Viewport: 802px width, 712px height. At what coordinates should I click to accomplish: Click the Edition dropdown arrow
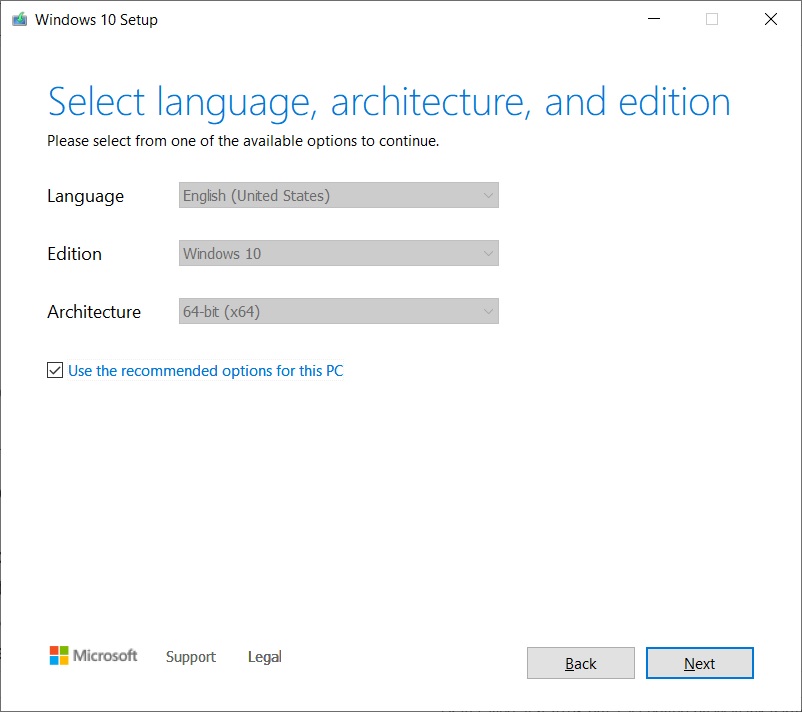pos(488,253)
